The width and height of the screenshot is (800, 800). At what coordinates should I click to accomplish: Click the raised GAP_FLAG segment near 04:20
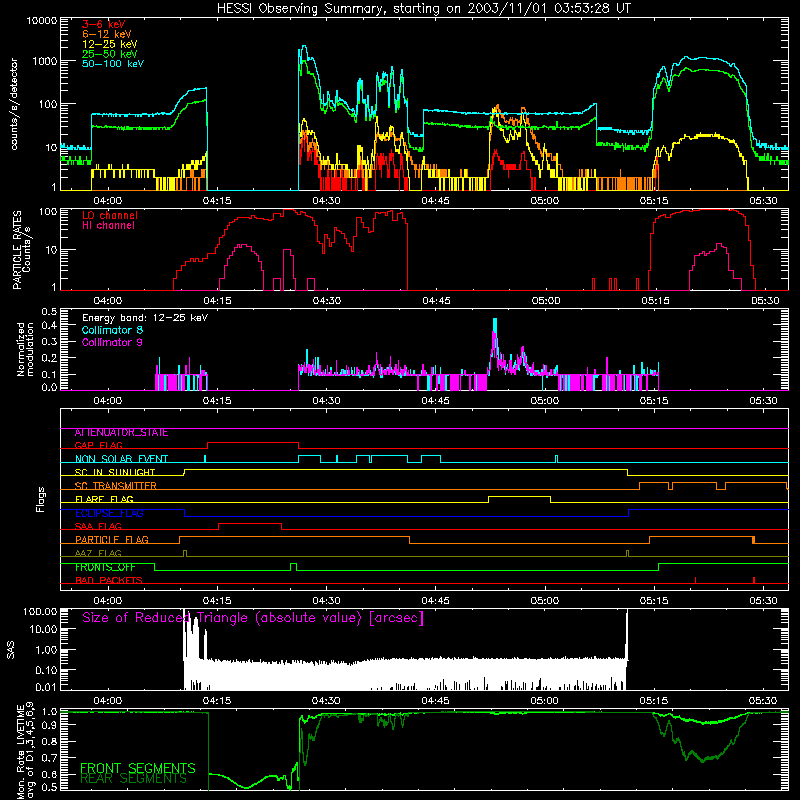pos(253,443)
